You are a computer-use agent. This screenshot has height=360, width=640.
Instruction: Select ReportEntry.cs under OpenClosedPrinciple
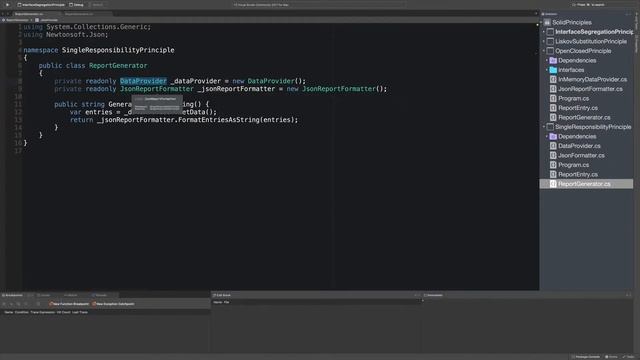pyautogui.click(x=578, y=108)
